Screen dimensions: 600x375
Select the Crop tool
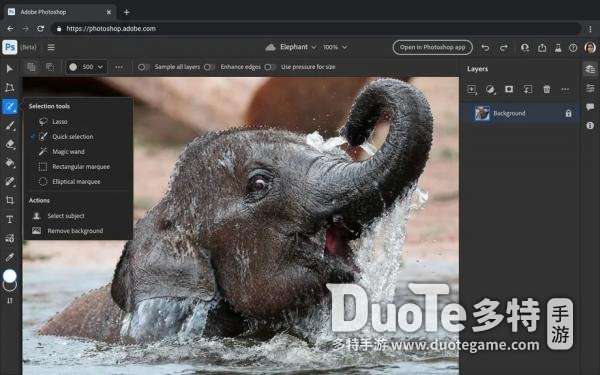point(10,200)
